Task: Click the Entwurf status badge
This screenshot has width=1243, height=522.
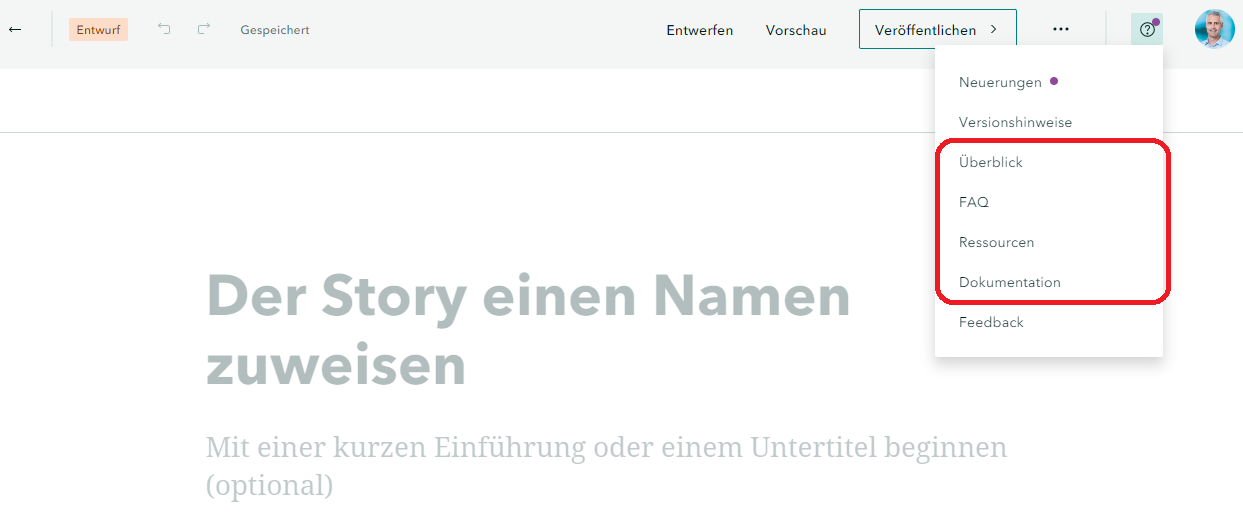Action: tap(98, 30)
